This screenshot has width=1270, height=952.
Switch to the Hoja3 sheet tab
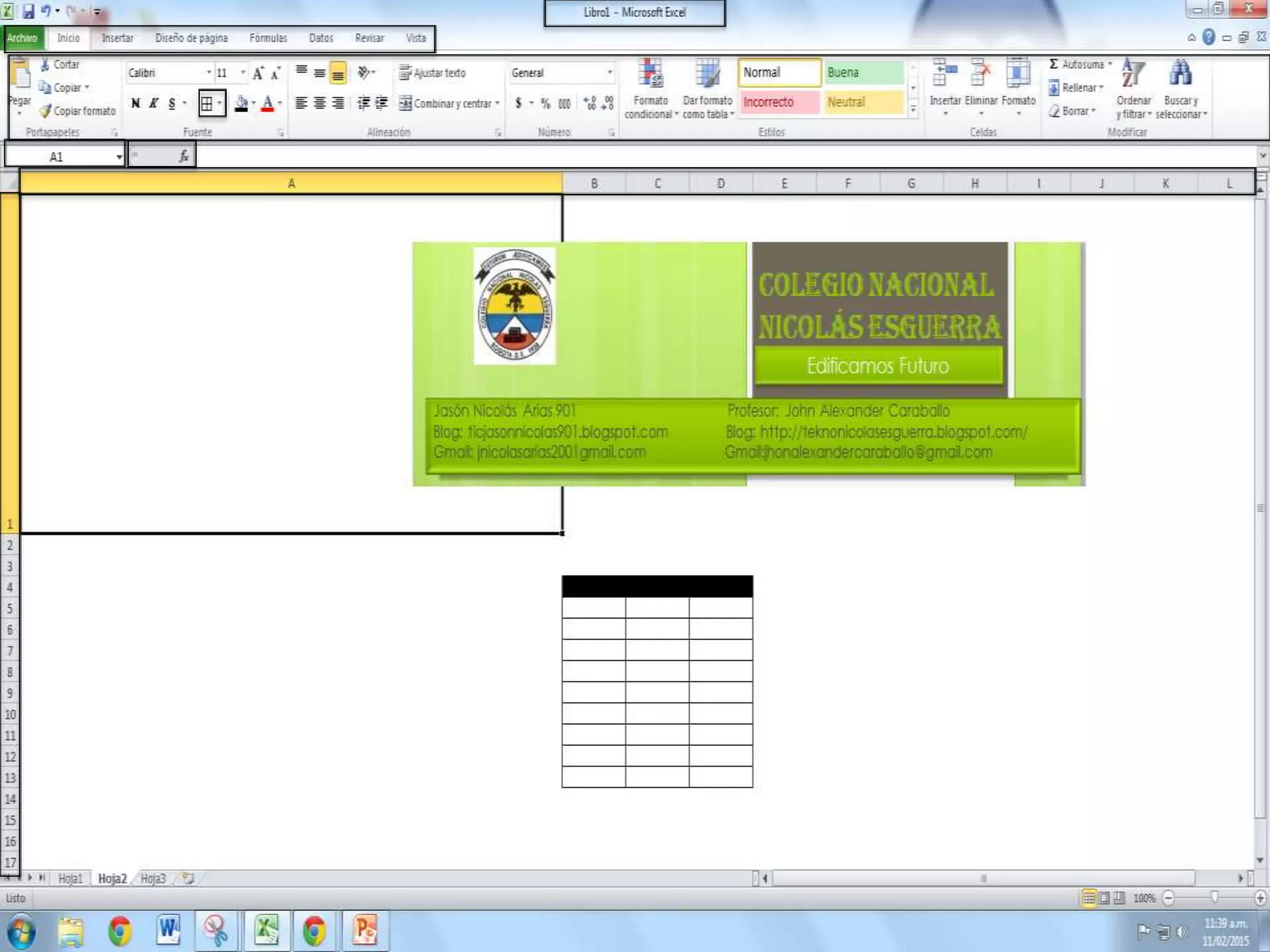153,878
